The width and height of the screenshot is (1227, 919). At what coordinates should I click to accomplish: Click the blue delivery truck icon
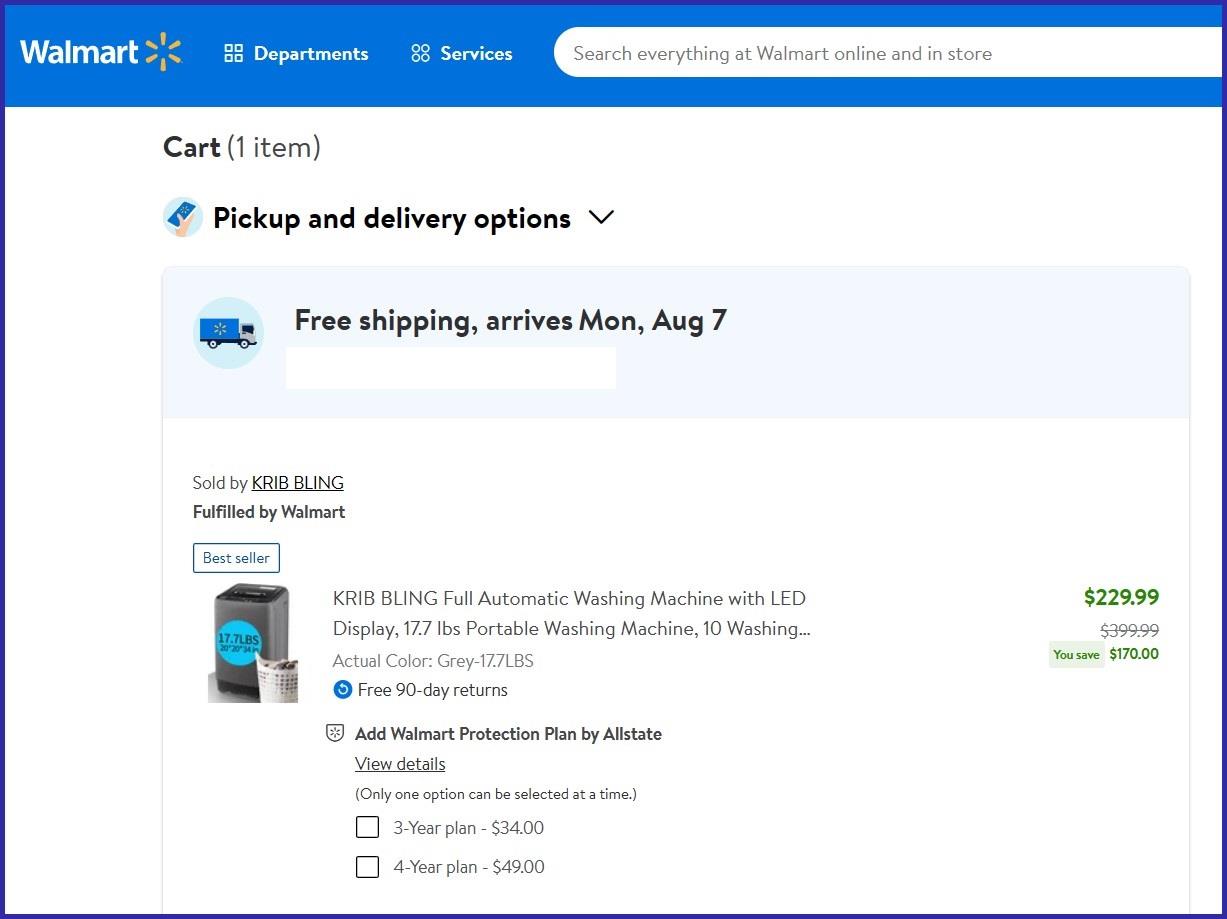click(228, 333)
